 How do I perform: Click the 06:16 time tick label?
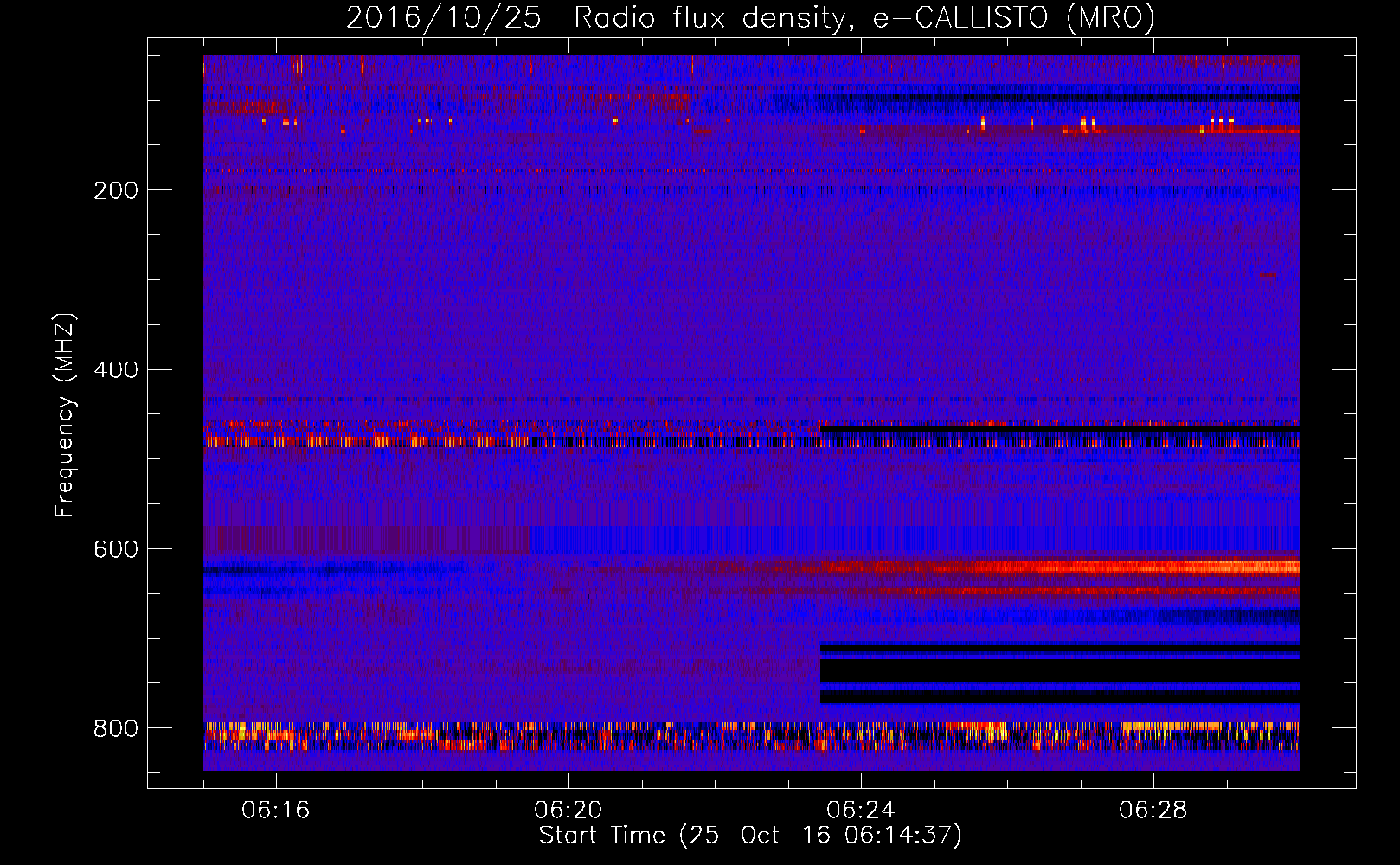pyautogui.click(x=275, y=811)
